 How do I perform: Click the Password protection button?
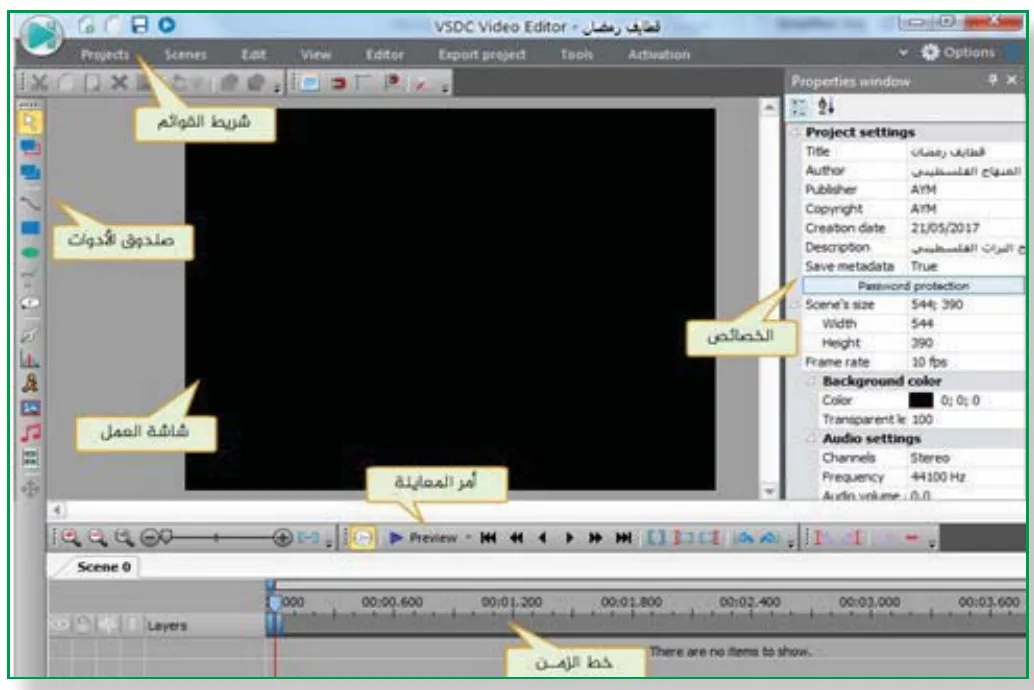tap(913, 286)
